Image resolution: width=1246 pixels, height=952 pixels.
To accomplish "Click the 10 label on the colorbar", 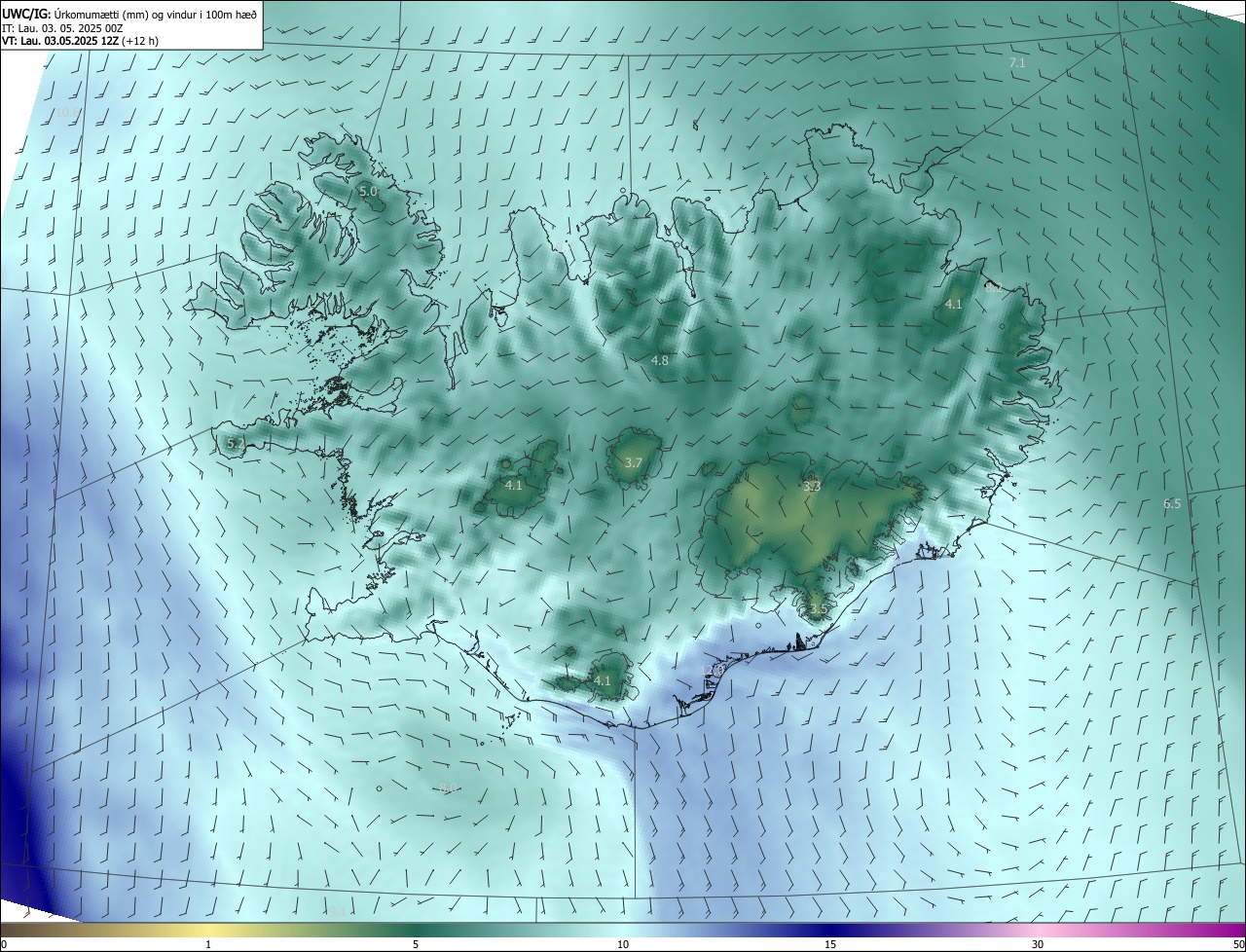I will [623, 944].
